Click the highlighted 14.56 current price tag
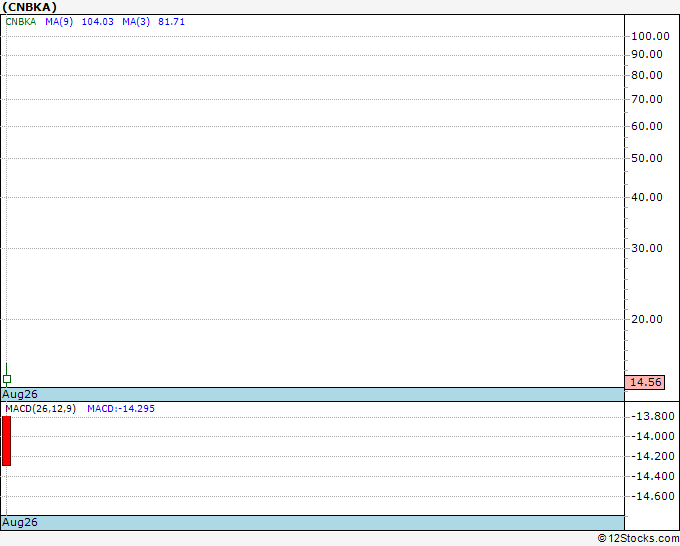This screenshot has height=546, width=680. [x=645, y=383]
